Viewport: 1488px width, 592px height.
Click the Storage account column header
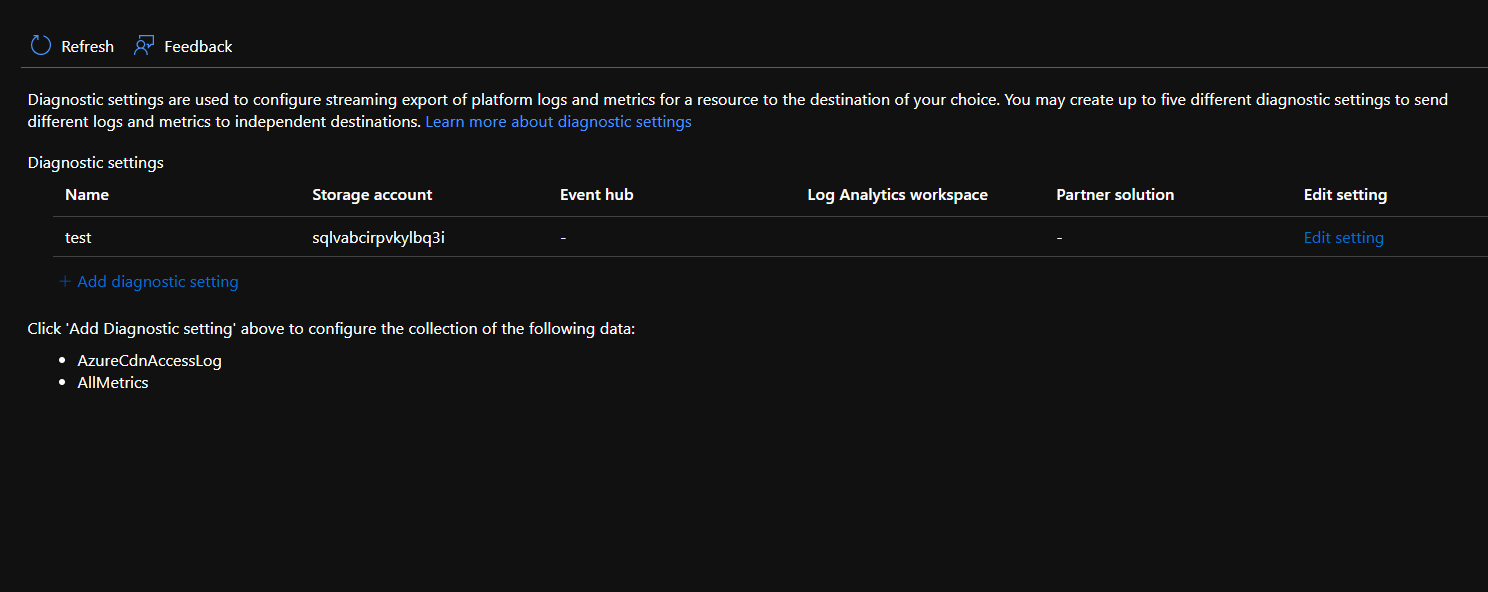coord(372,195)
